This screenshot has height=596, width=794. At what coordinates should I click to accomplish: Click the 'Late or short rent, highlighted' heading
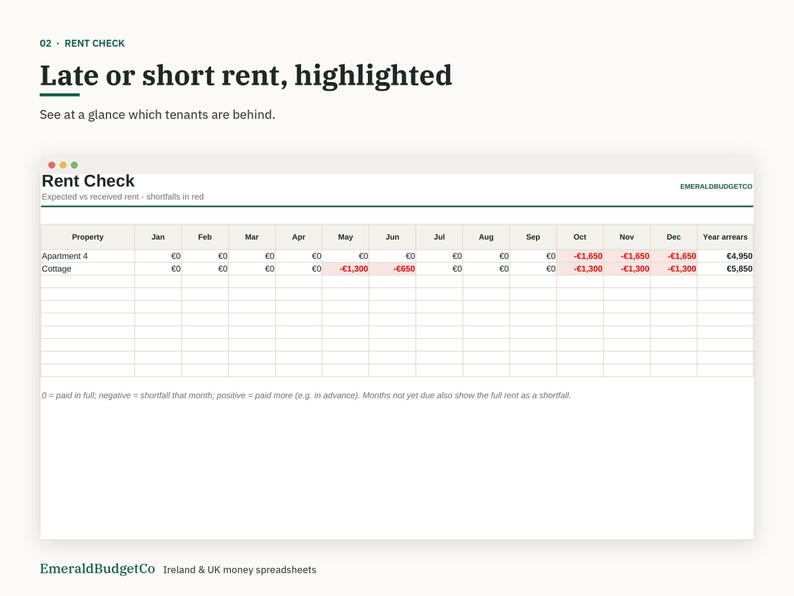[x=246, y=75]
